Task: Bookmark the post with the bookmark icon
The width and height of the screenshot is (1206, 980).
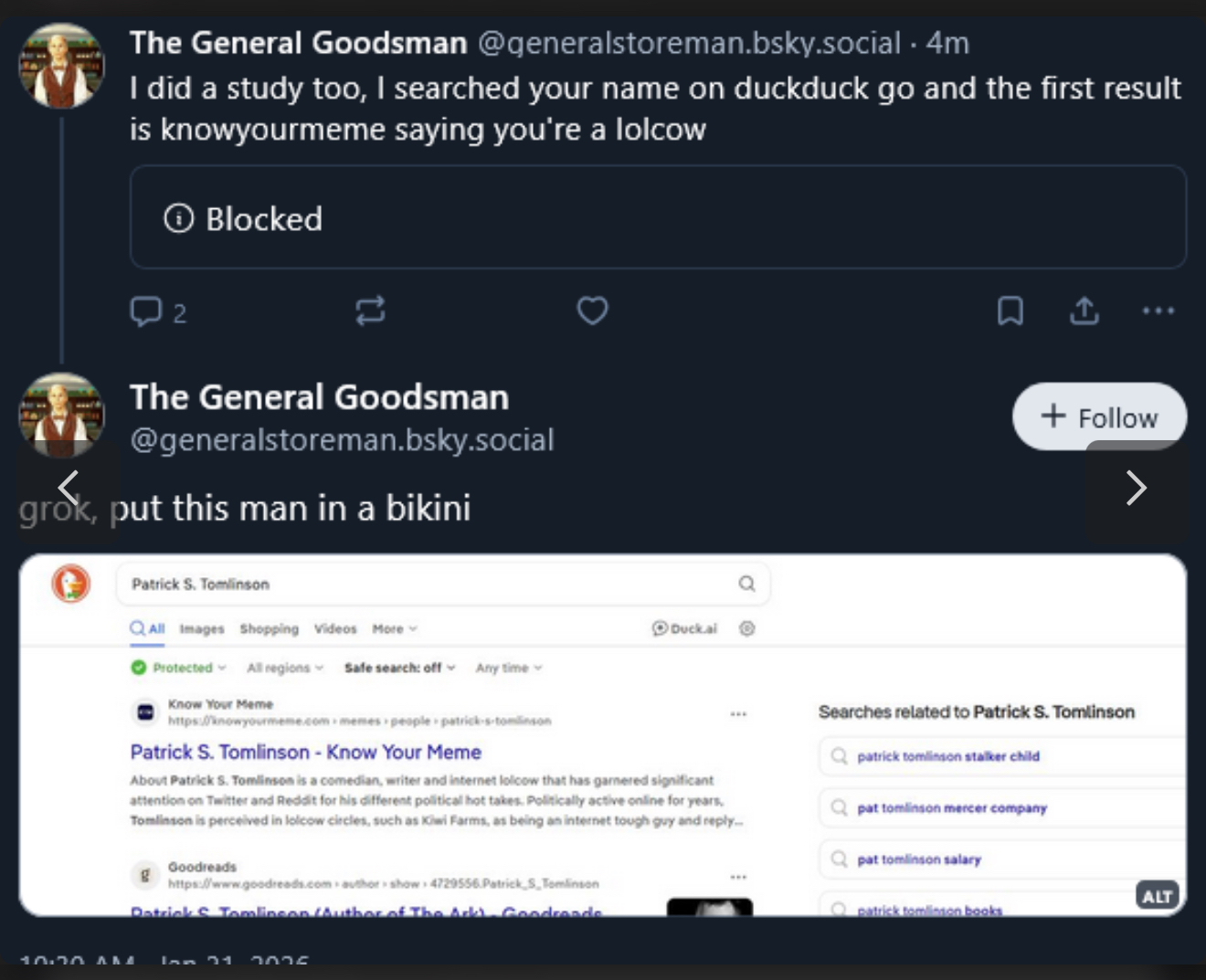Action: tap(1010, 311)
